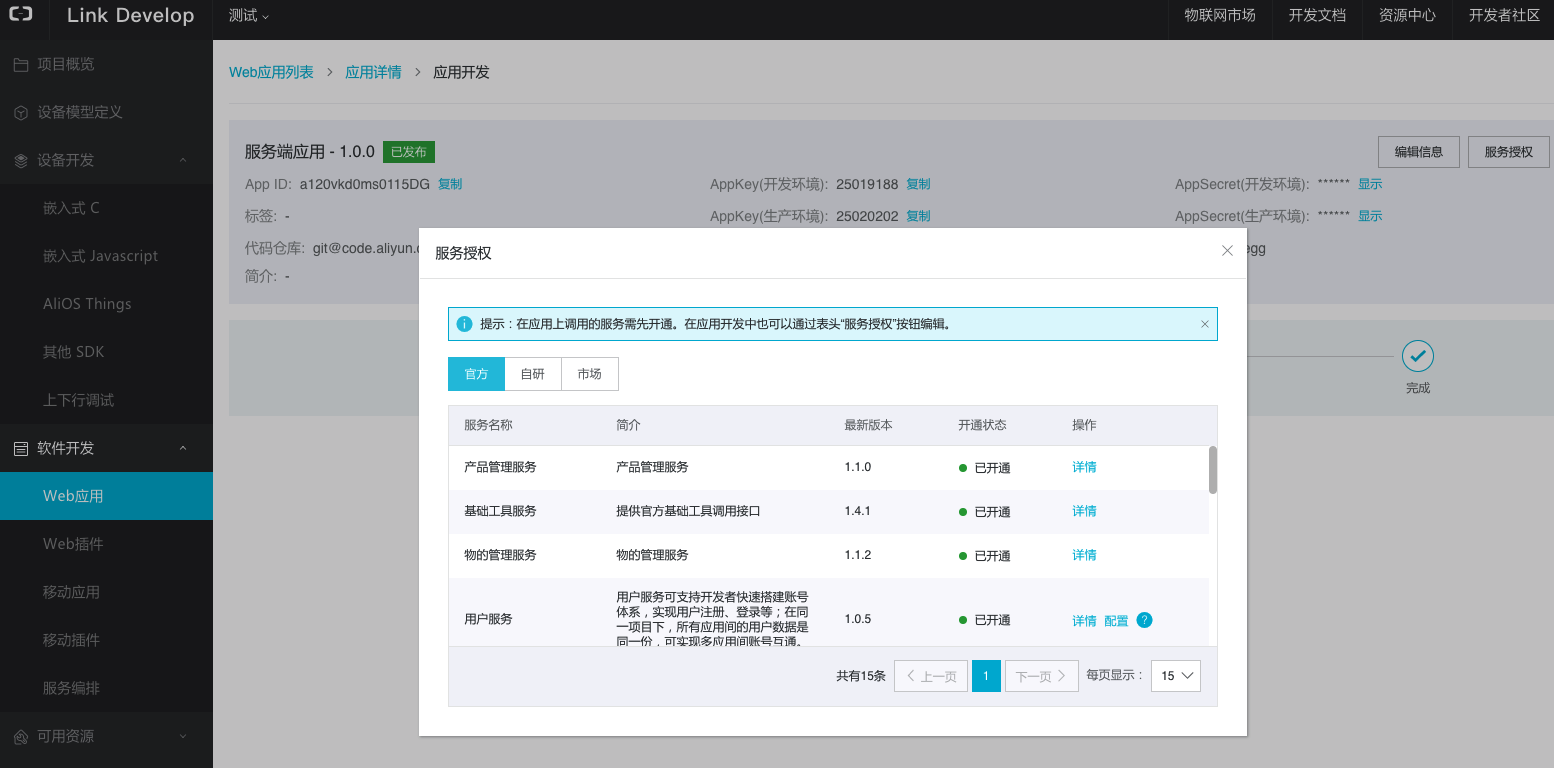The width and height of the screenshot is (1554, 768).
Task: Open 物联网市场 in top navigation
Action: [1220, 15]
